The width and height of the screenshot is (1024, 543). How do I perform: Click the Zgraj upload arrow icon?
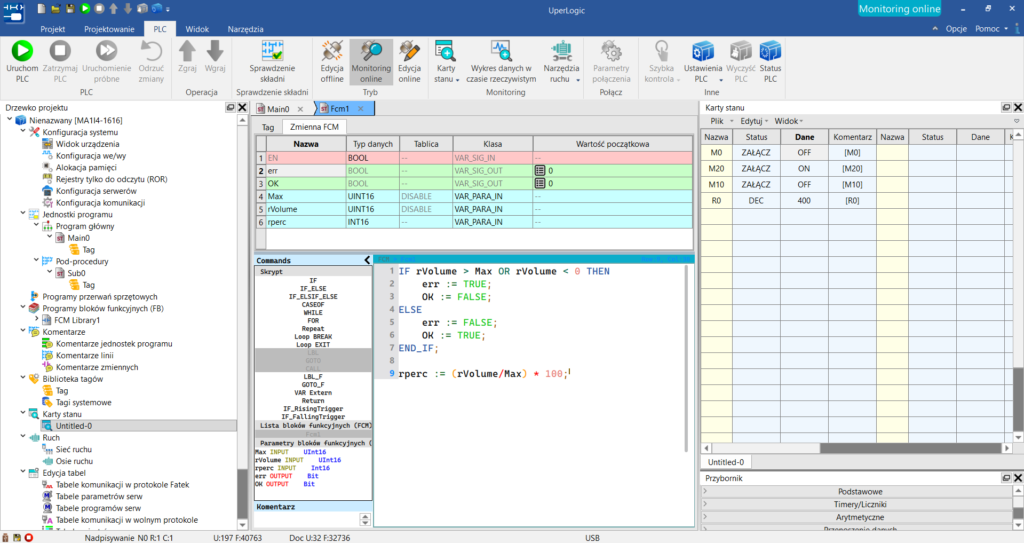pyautogui.click(x=187, y=51)
